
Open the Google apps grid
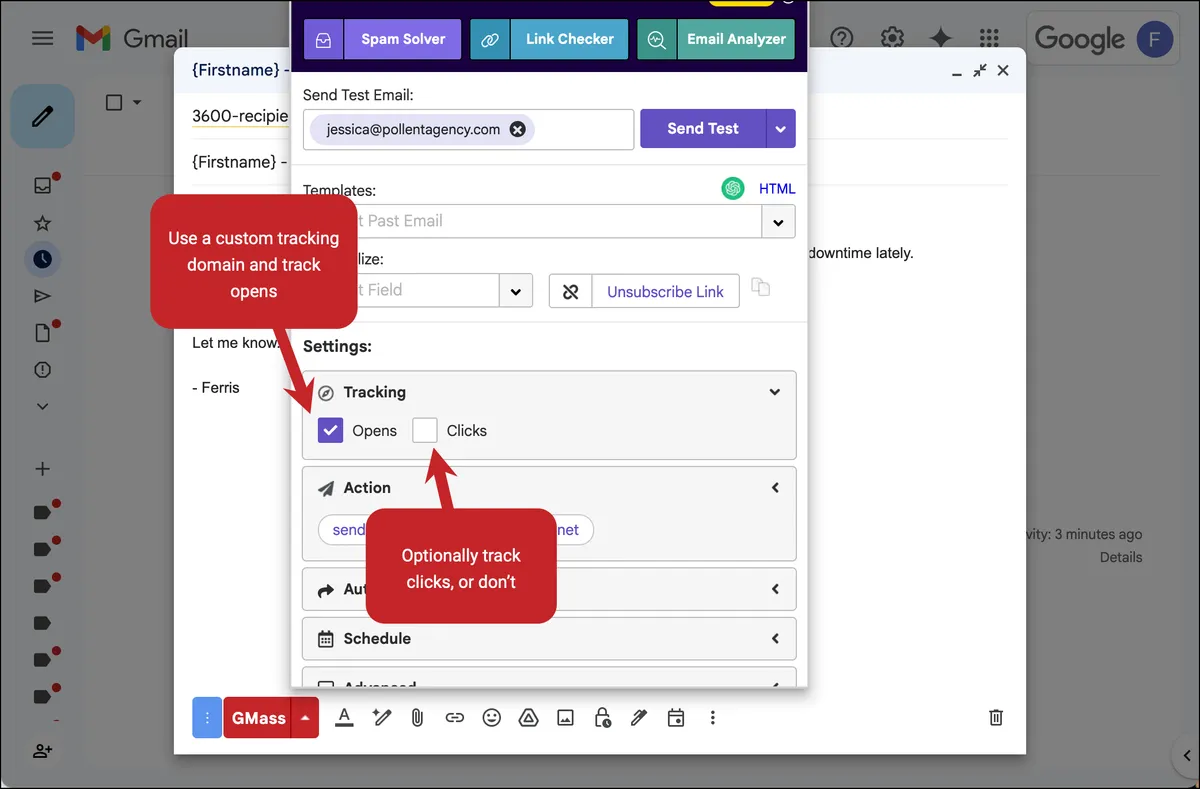989,39
